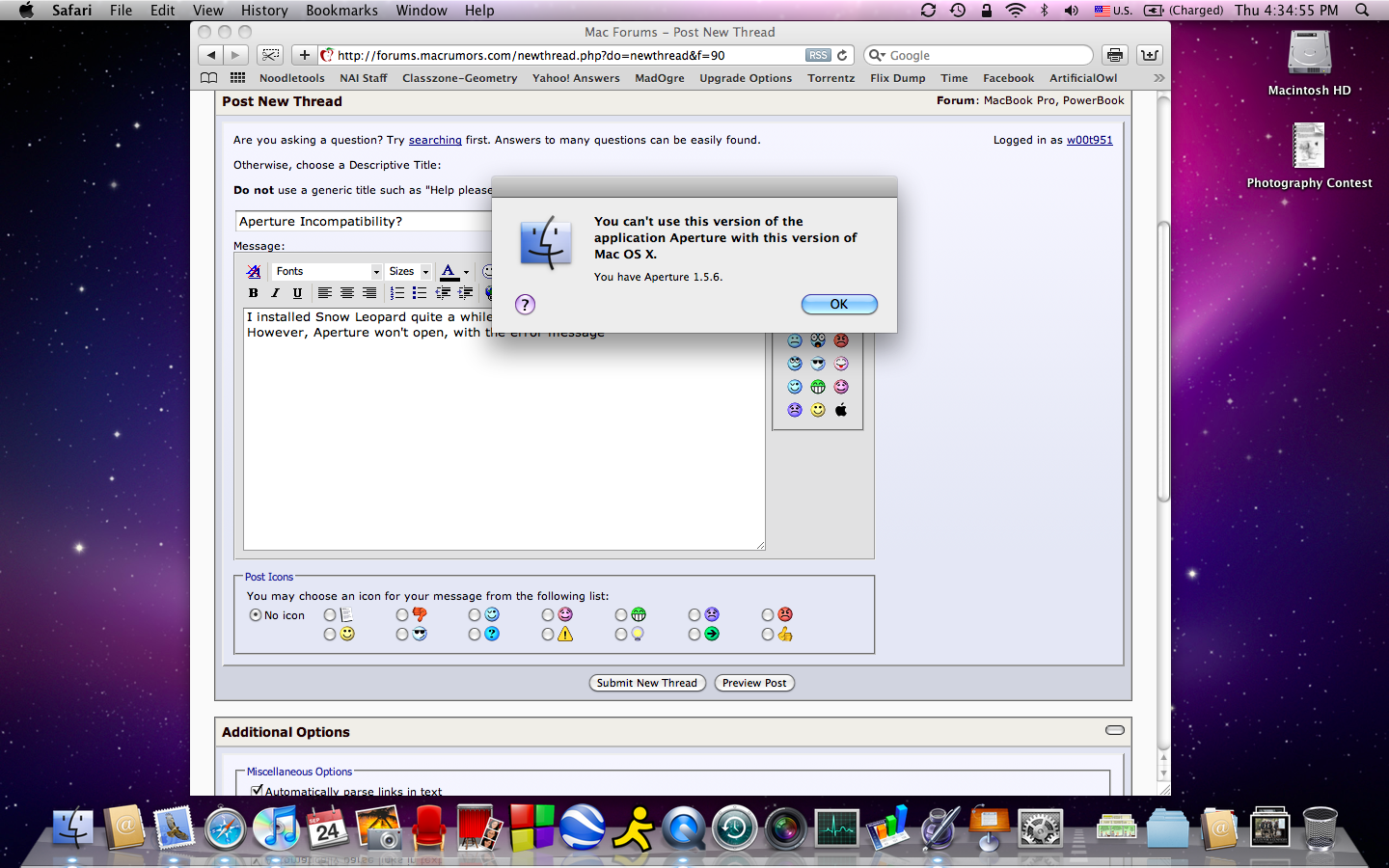Align message text right

click(x=369, y=293)
